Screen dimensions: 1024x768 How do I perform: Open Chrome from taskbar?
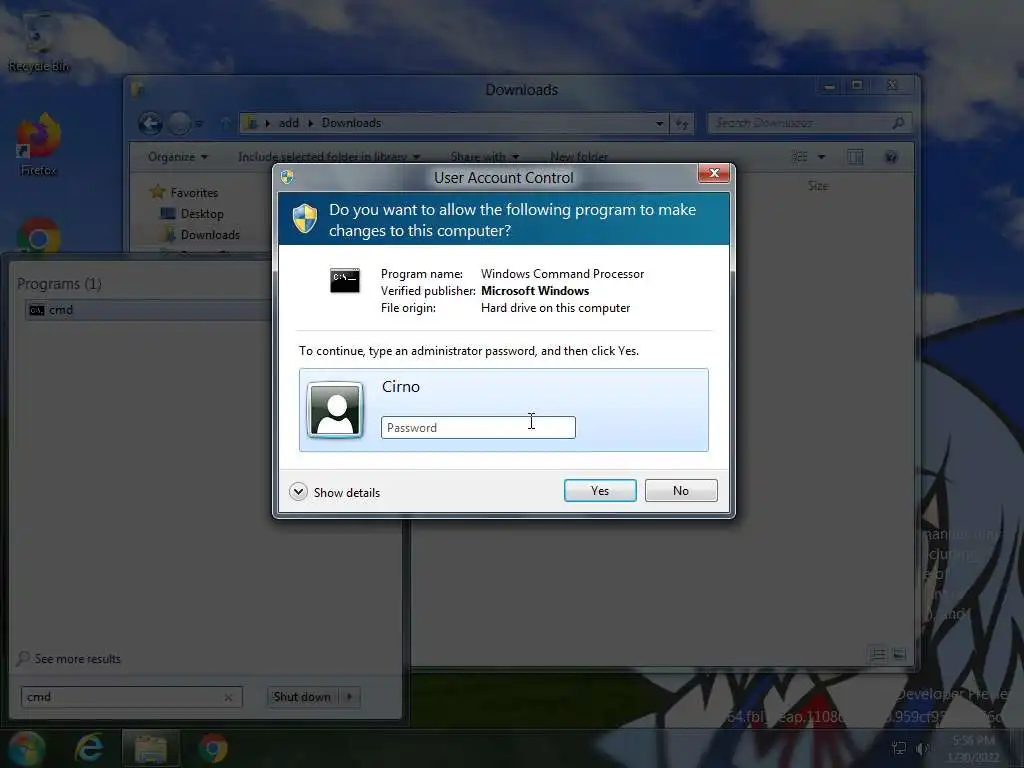(x=213, y=748)
